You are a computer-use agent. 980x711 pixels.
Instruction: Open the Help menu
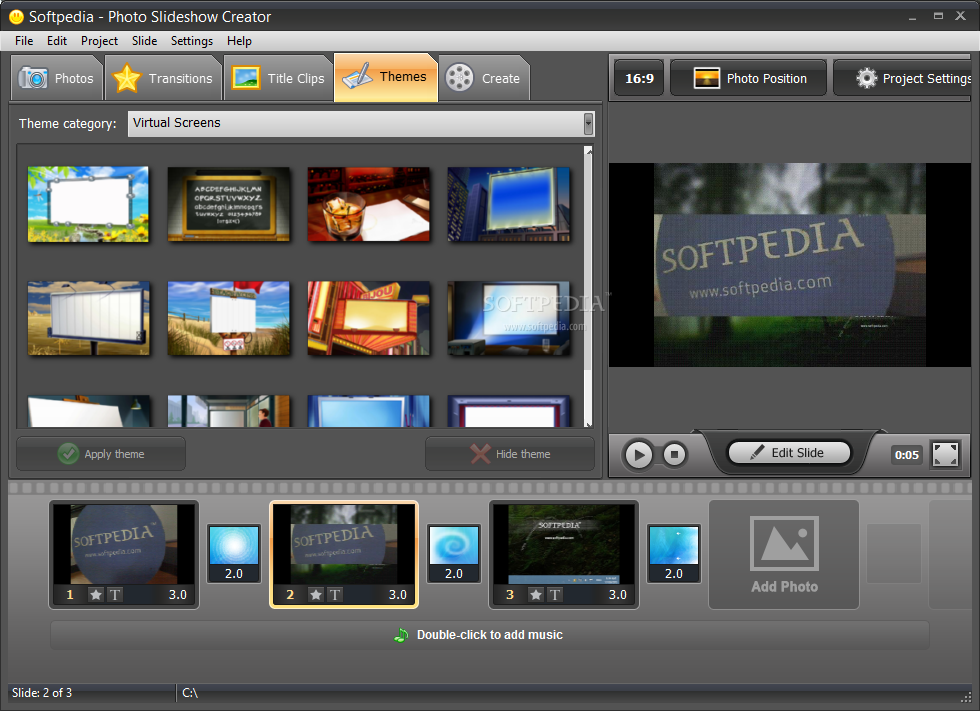click(x=239, y=41)
